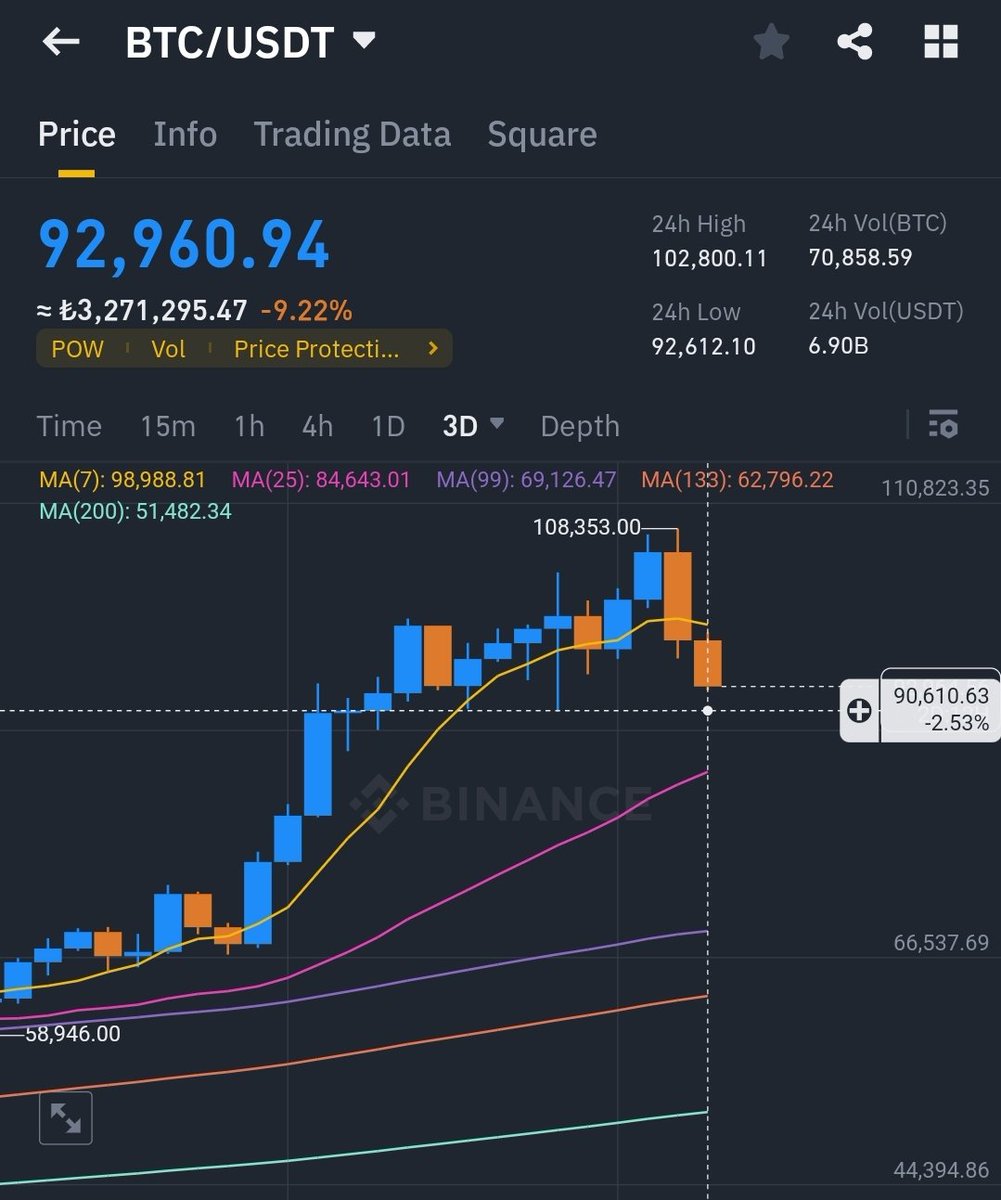The width and height of the screenshot is (1001, 1200).
Task: Tap the MA(99) indicator label
Action: point(526,480)
